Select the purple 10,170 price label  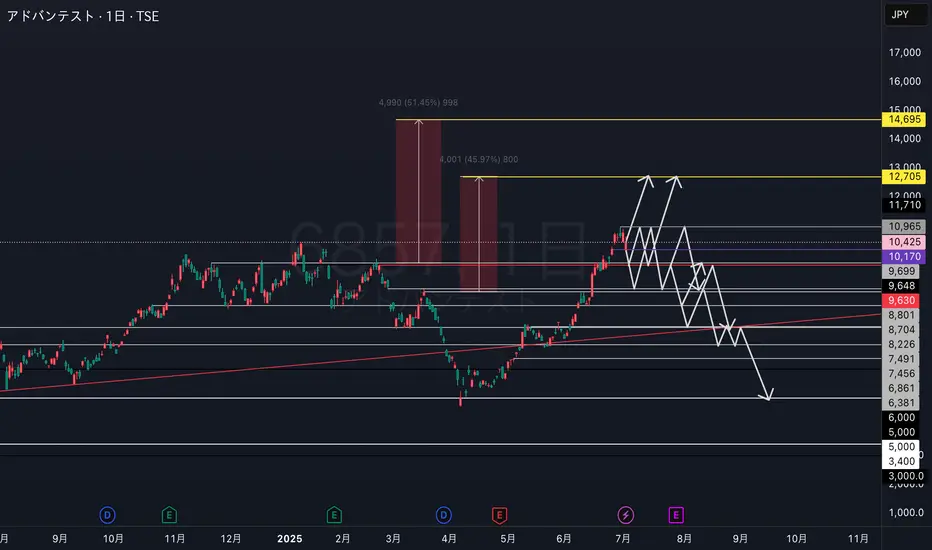[903, 257]
